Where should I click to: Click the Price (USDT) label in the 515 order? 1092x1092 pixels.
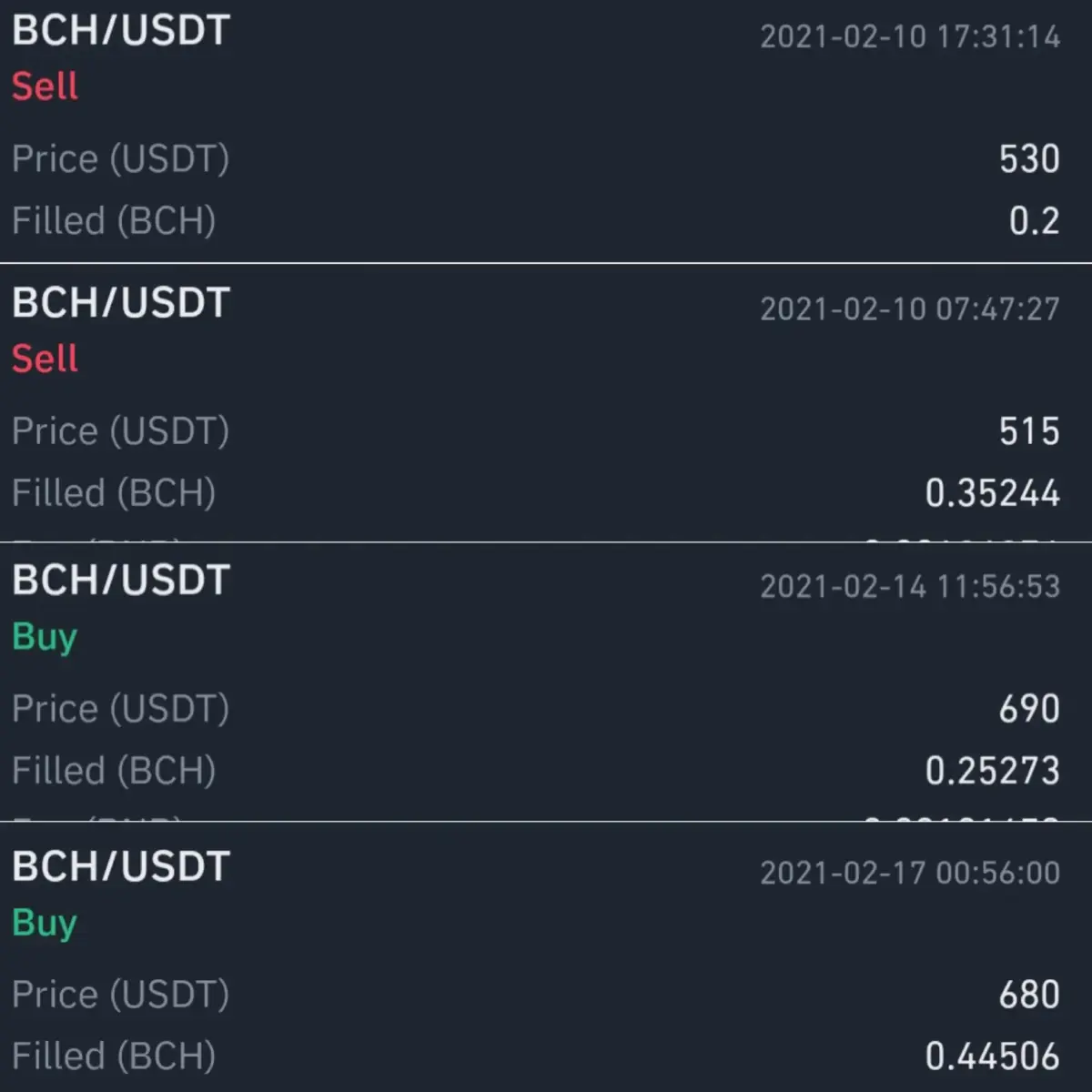point(120,431)
